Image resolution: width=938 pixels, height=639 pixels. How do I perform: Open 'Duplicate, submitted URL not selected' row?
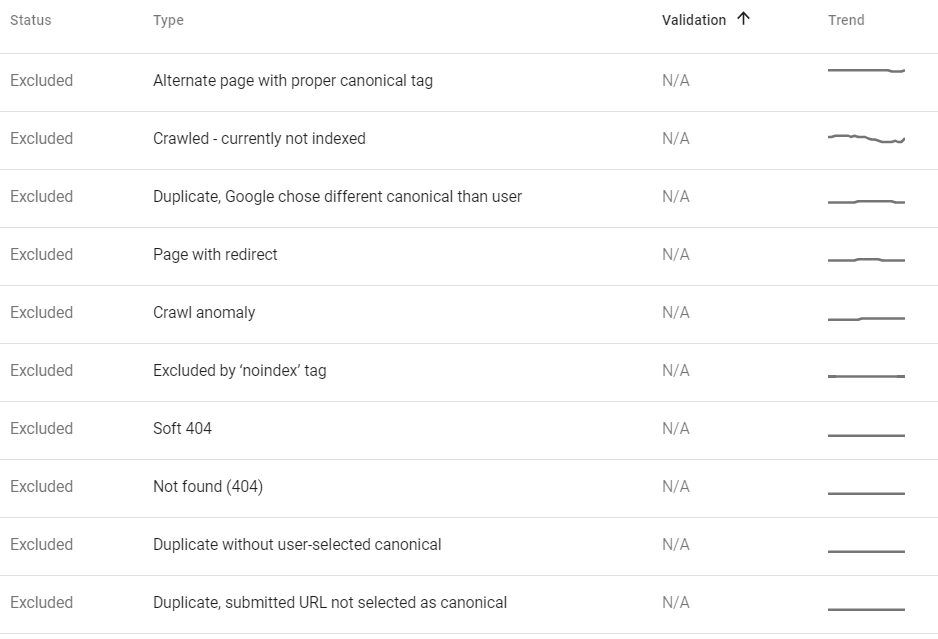click(x=330, y=603)
